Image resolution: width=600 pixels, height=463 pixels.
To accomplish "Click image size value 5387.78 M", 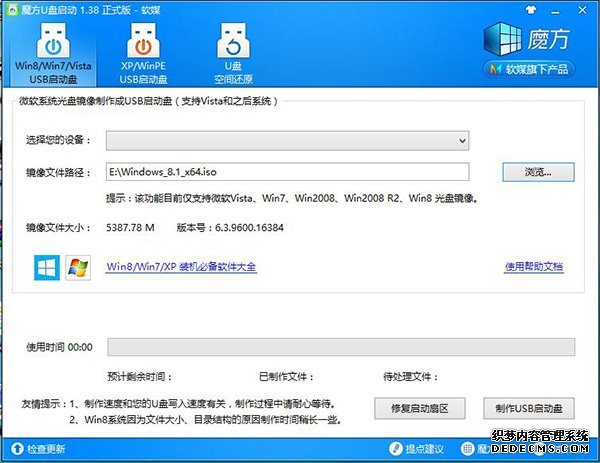I will tap(130, 228).
